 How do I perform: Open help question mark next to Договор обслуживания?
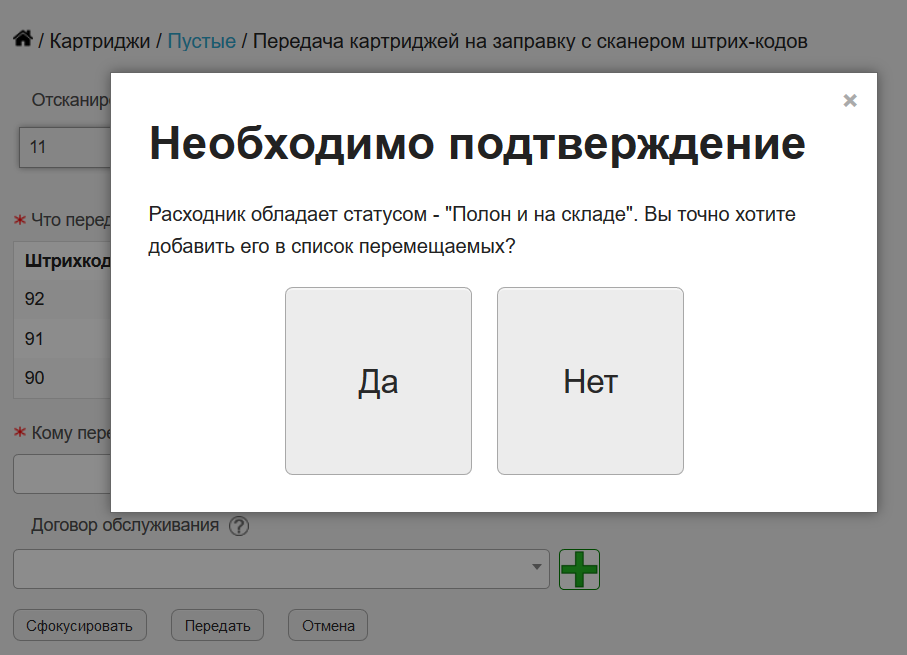[239, 526]
